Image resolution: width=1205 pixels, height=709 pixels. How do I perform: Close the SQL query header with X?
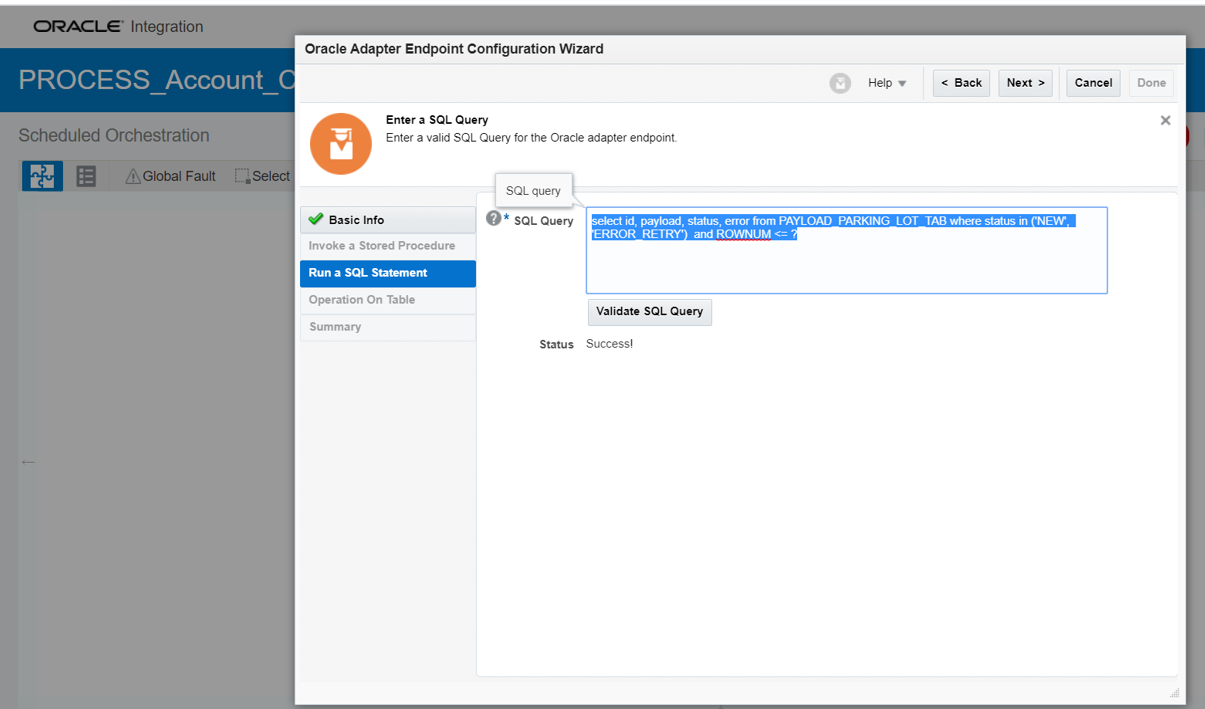click(x=1165, y=120)
